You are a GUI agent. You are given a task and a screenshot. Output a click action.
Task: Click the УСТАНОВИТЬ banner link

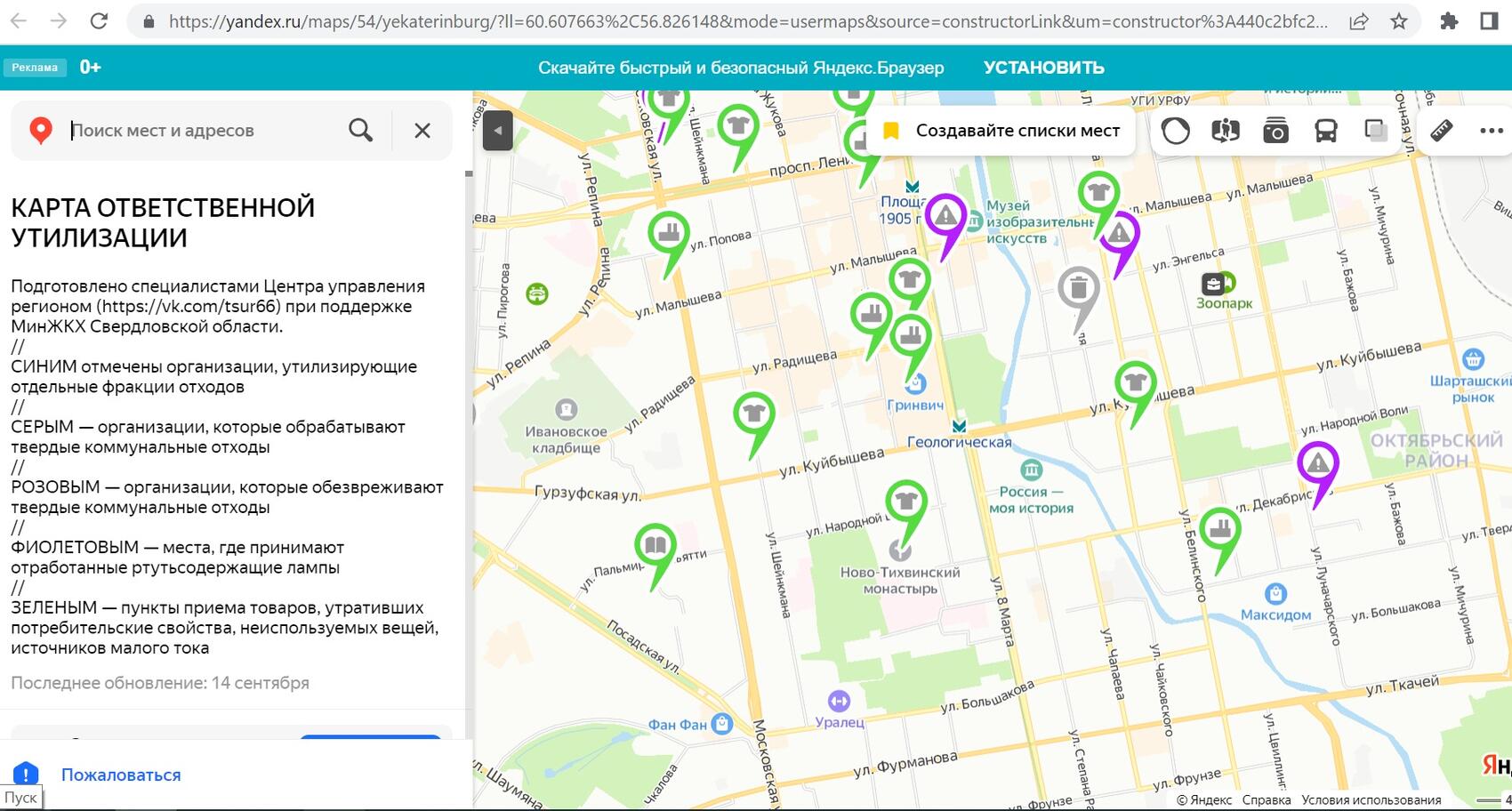coord(1043,68)
